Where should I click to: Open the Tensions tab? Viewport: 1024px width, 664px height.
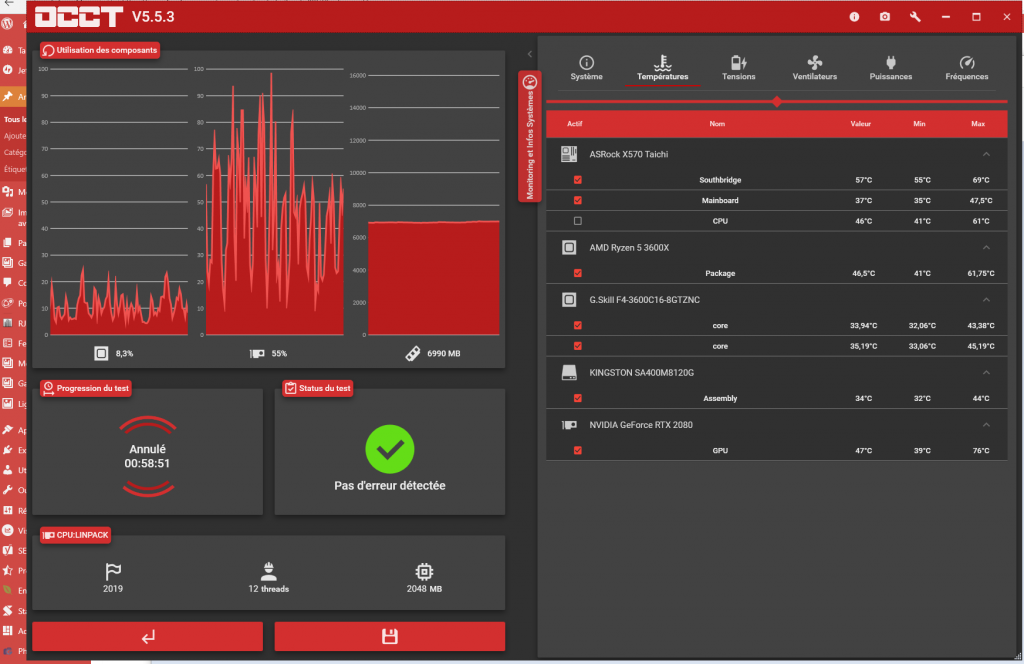739,68
